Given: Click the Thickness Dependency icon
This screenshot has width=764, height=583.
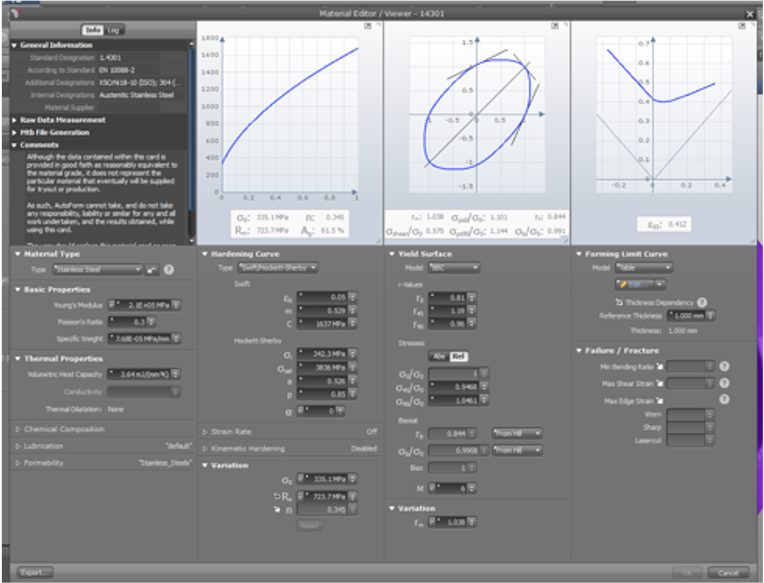Looking at the screenshot, I should pos(619,302).
